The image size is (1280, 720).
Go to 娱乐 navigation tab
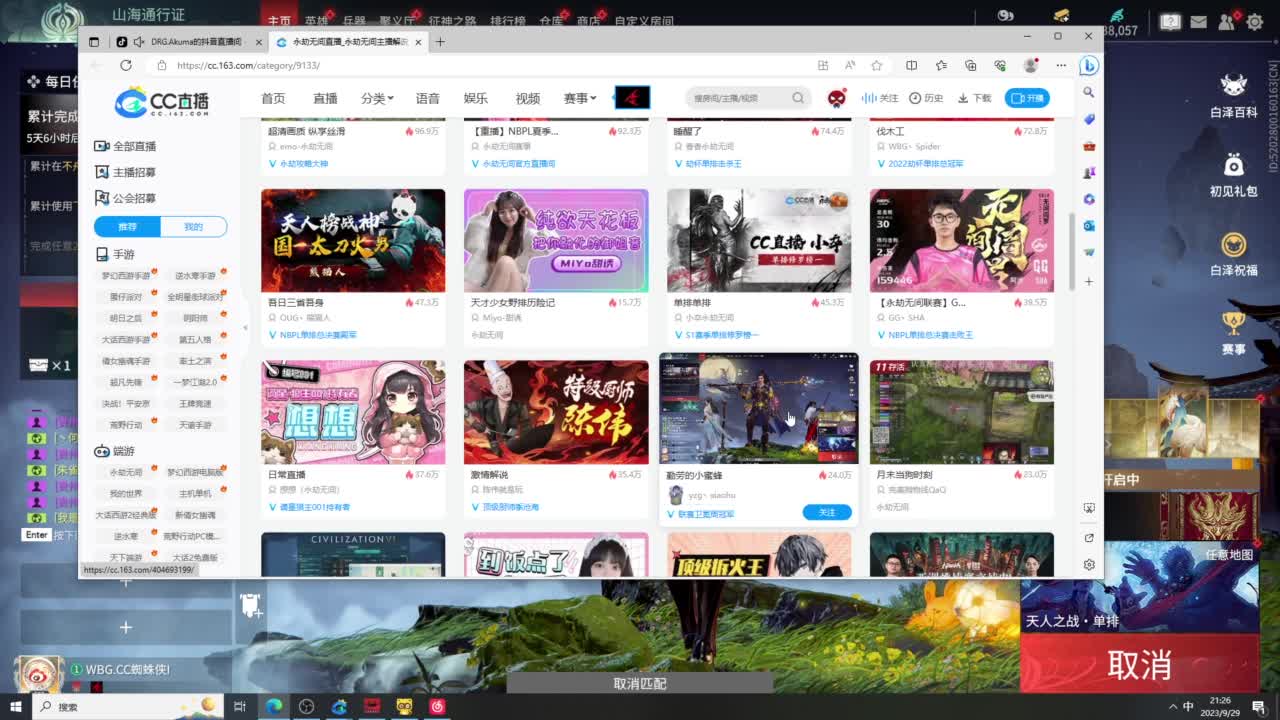pyautogui.click(x=476, y=98)
